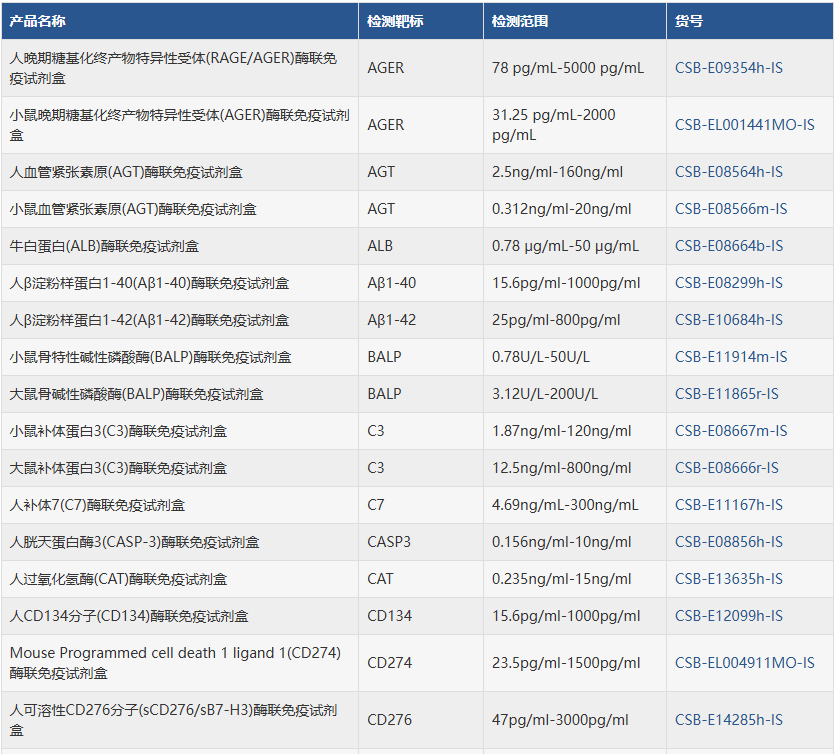Click range 0.78 μg/mL-50 μg/mL
Viewport: 835px width, 754px height.
tap(565, 246)
